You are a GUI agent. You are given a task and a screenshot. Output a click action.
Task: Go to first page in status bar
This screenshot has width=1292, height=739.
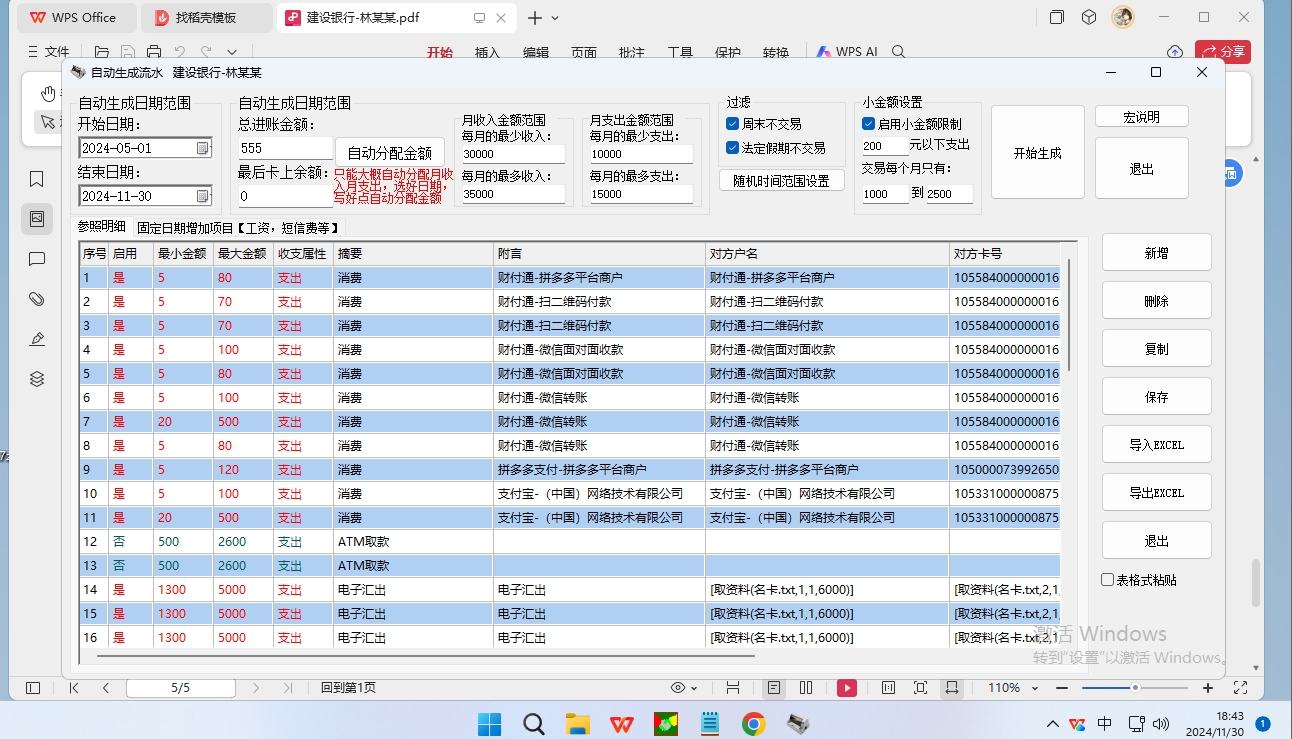tap(74, 688)
